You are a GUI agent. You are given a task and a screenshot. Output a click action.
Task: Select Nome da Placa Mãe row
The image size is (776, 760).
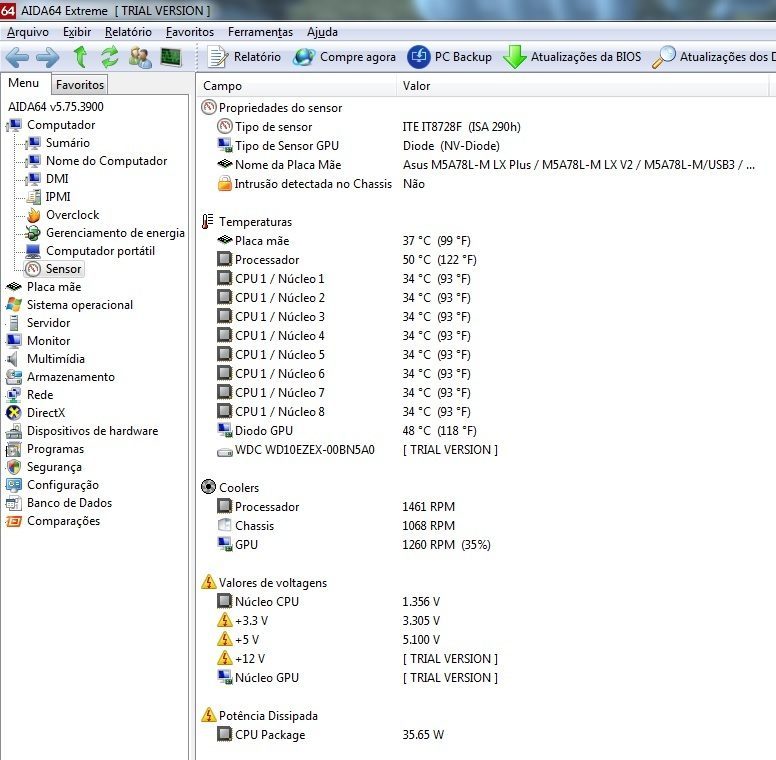click(x=485, y=165)
